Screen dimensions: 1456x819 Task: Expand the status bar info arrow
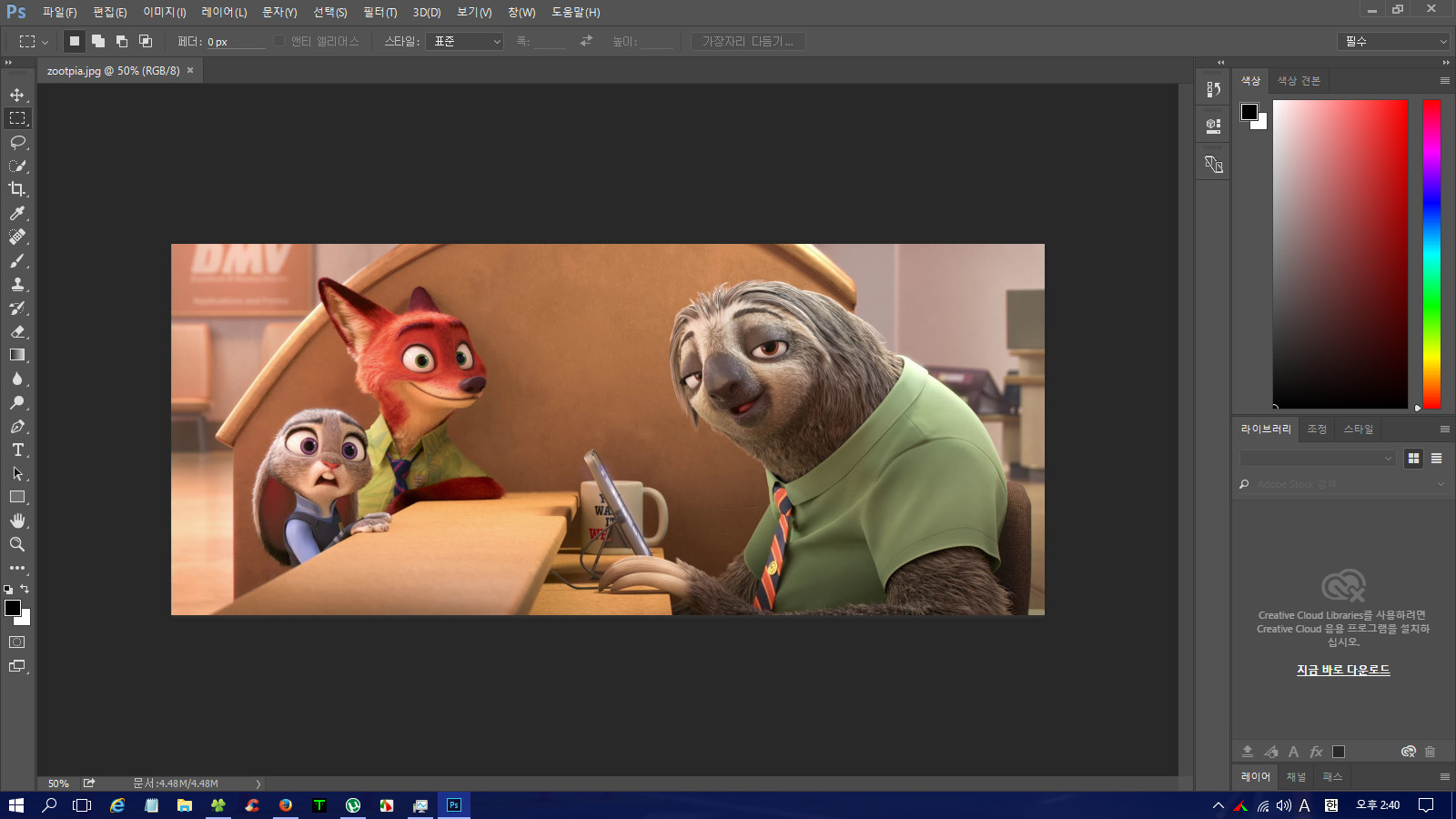coord(258,784)
